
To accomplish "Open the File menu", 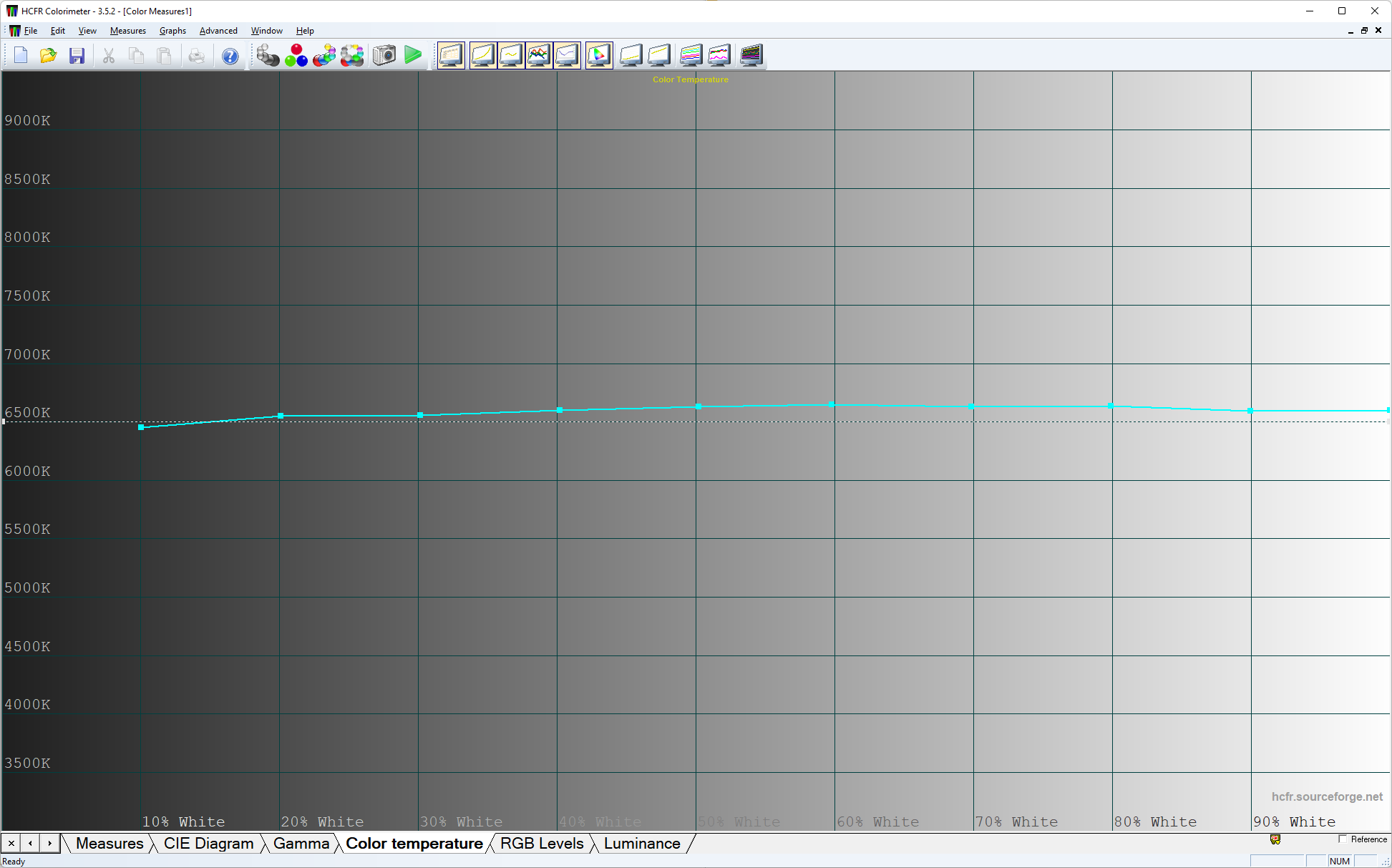I will (x=31, y=31).
